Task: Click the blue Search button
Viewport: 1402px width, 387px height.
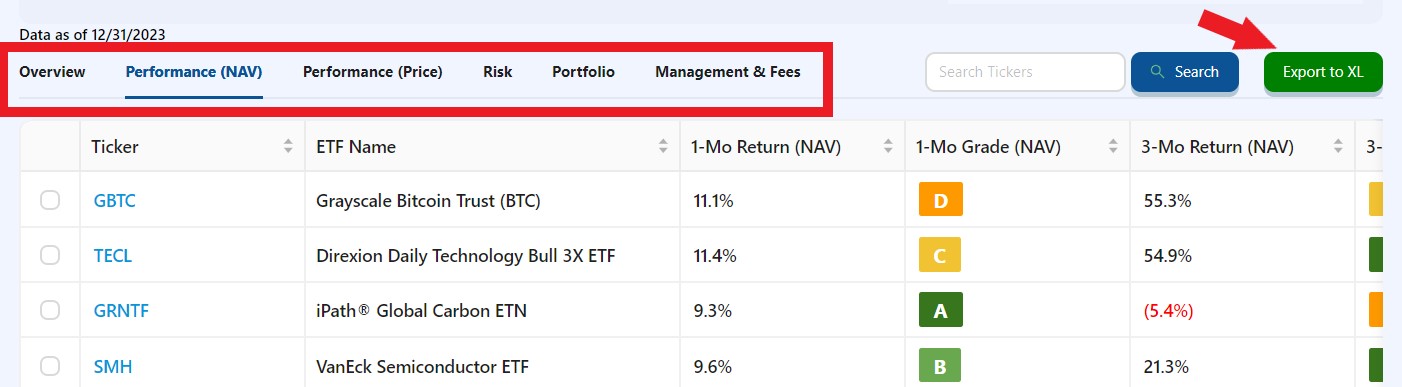Action: tap(1185, 72)
